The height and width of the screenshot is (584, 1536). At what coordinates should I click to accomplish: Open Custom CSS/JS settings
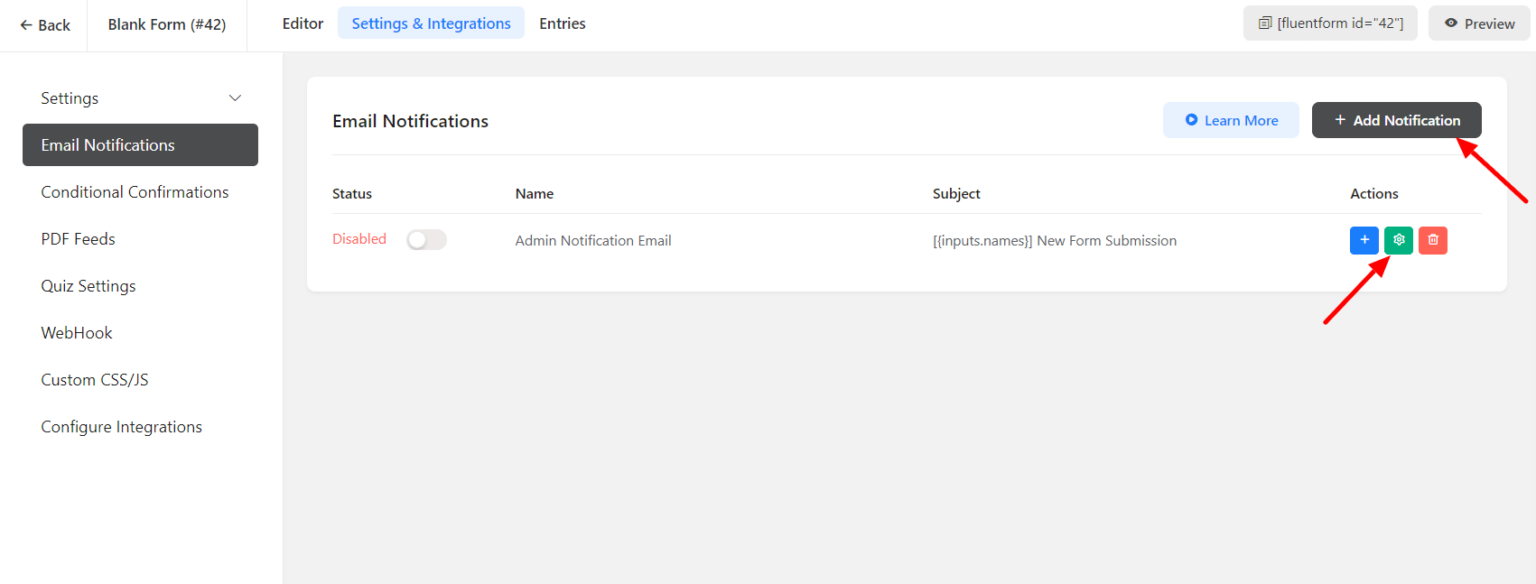(94, 379)
